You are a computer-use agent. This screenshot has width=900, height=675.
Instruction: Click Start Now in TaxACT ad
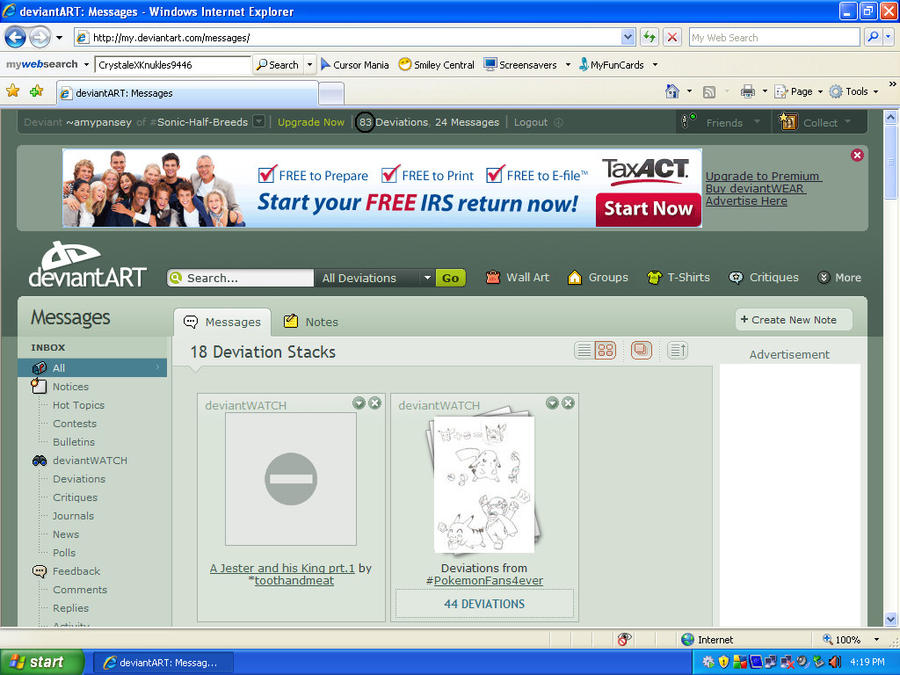coord(648,209)
